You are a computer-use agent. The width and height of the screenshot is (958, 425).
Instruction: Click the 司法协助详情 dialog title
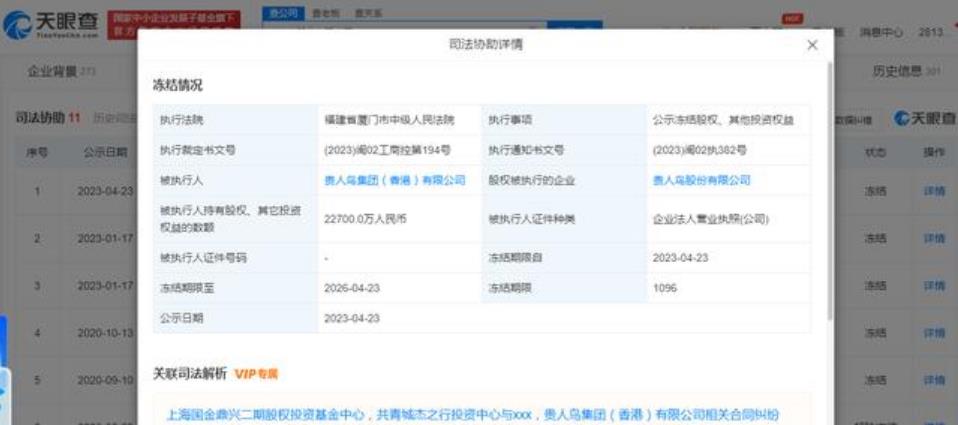tap(486, 45)
